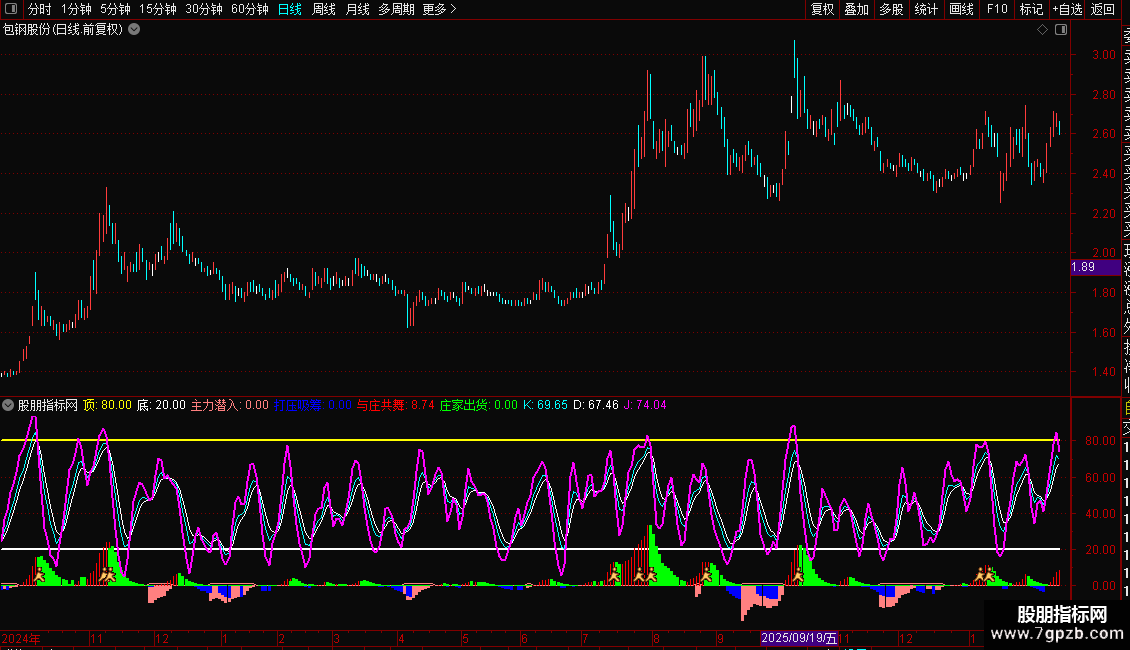Screen dimensions: 1130x650
Task: Select the 15分钟 period tab
Action: (158, 9)
